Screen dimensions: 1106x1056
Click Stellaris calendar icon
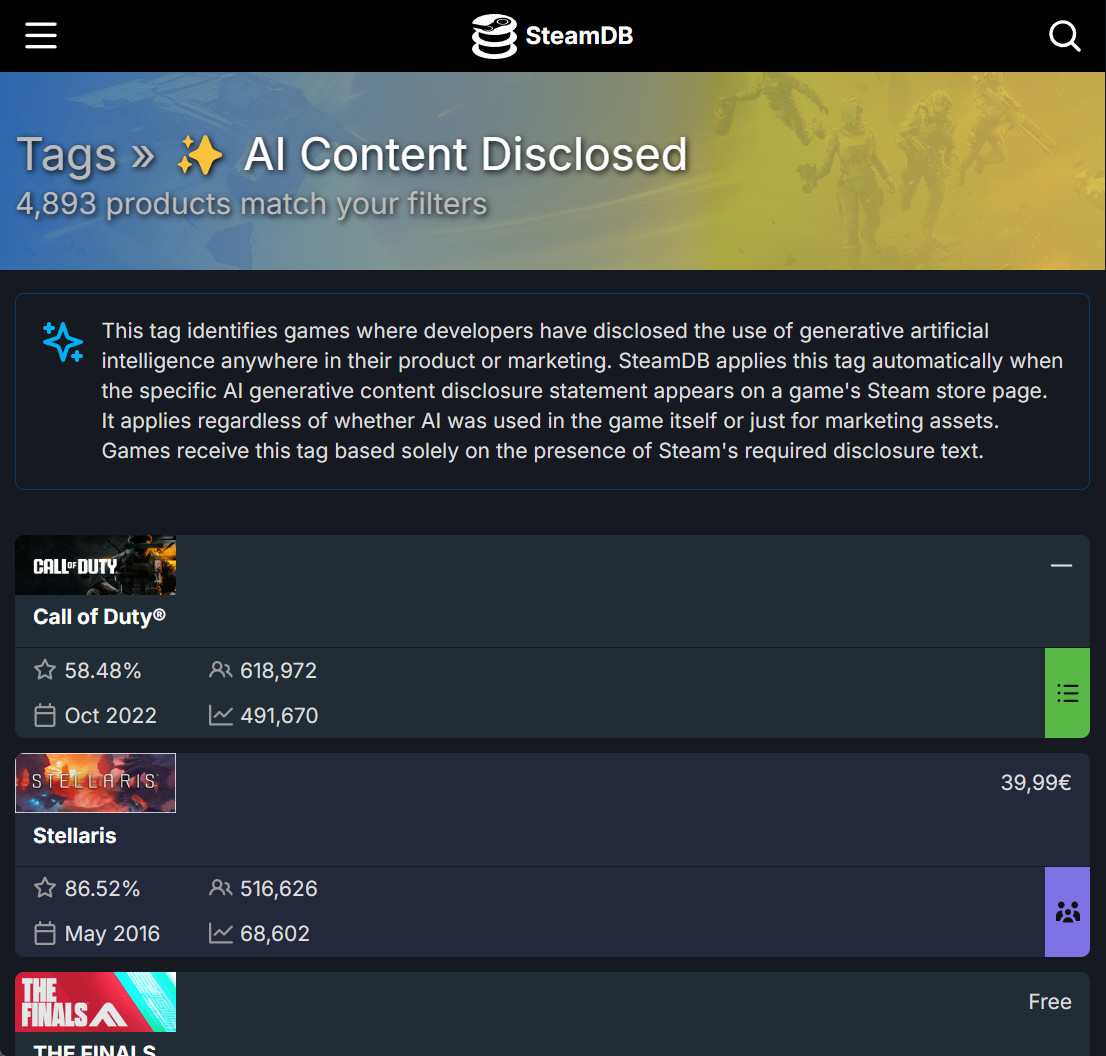point(45,933)
